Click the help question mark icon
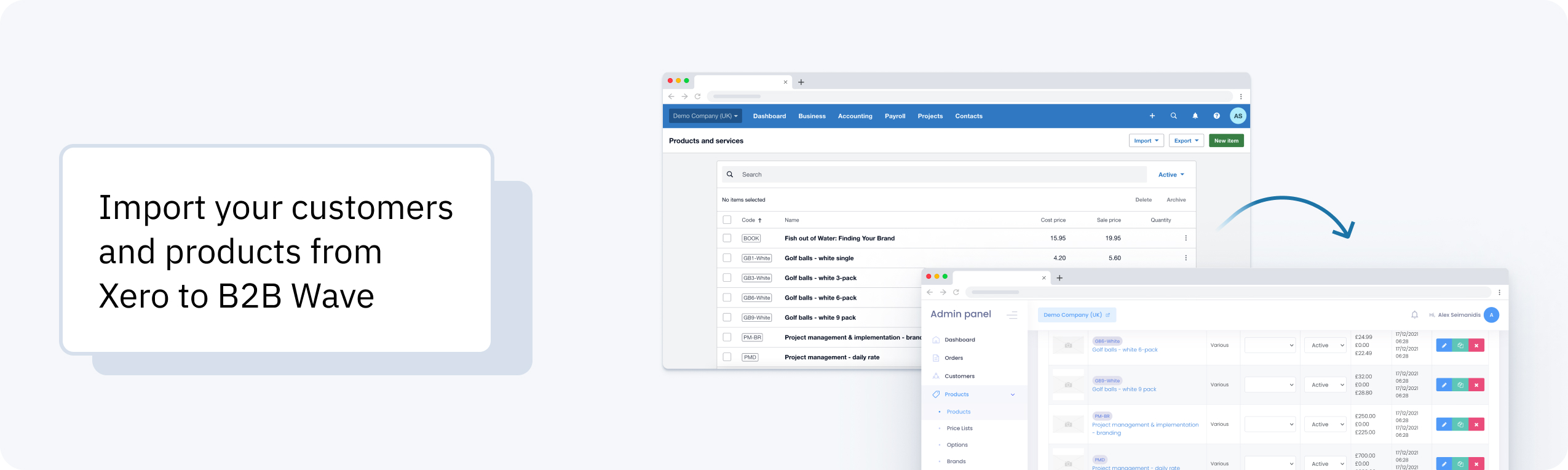1568x470 pixels. [1216, 116]
